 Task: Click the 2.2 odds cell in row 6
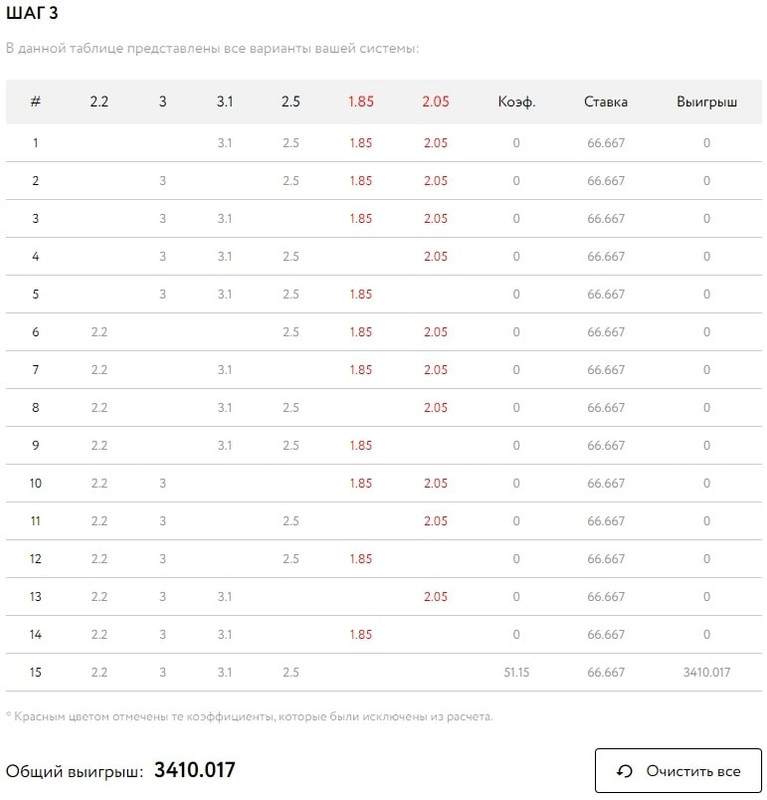(x=99, y=332)
